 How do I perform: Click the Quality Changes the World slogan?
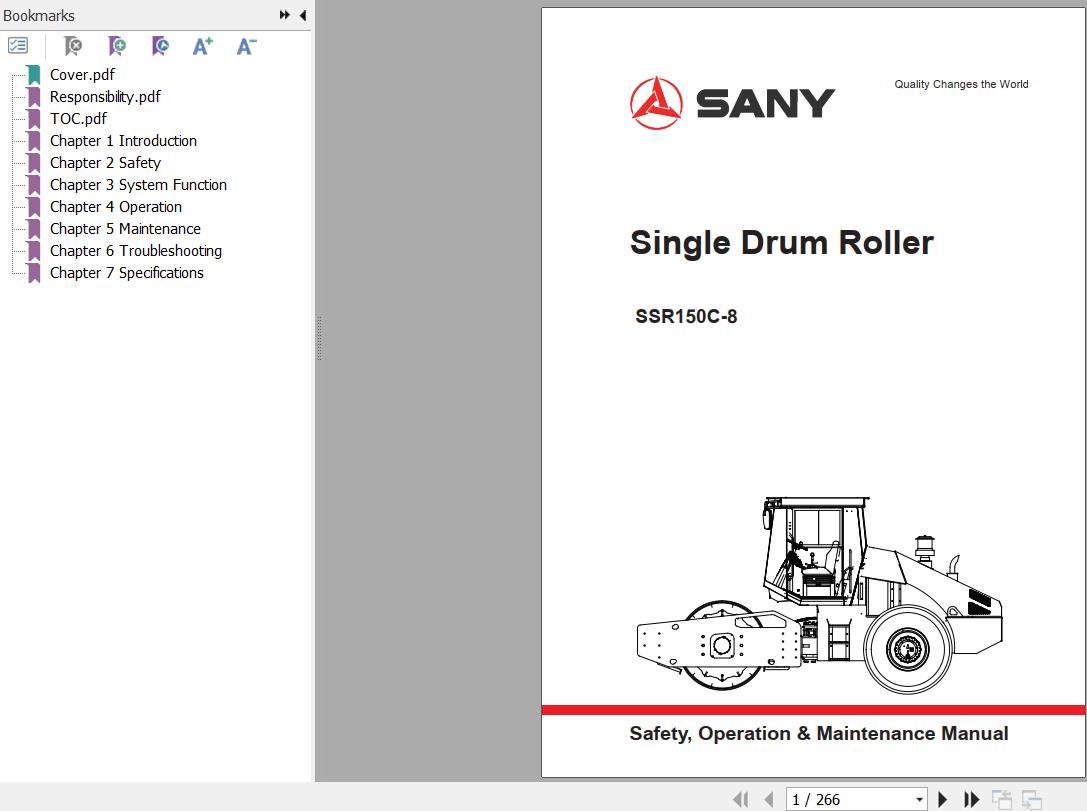point(961,84)
